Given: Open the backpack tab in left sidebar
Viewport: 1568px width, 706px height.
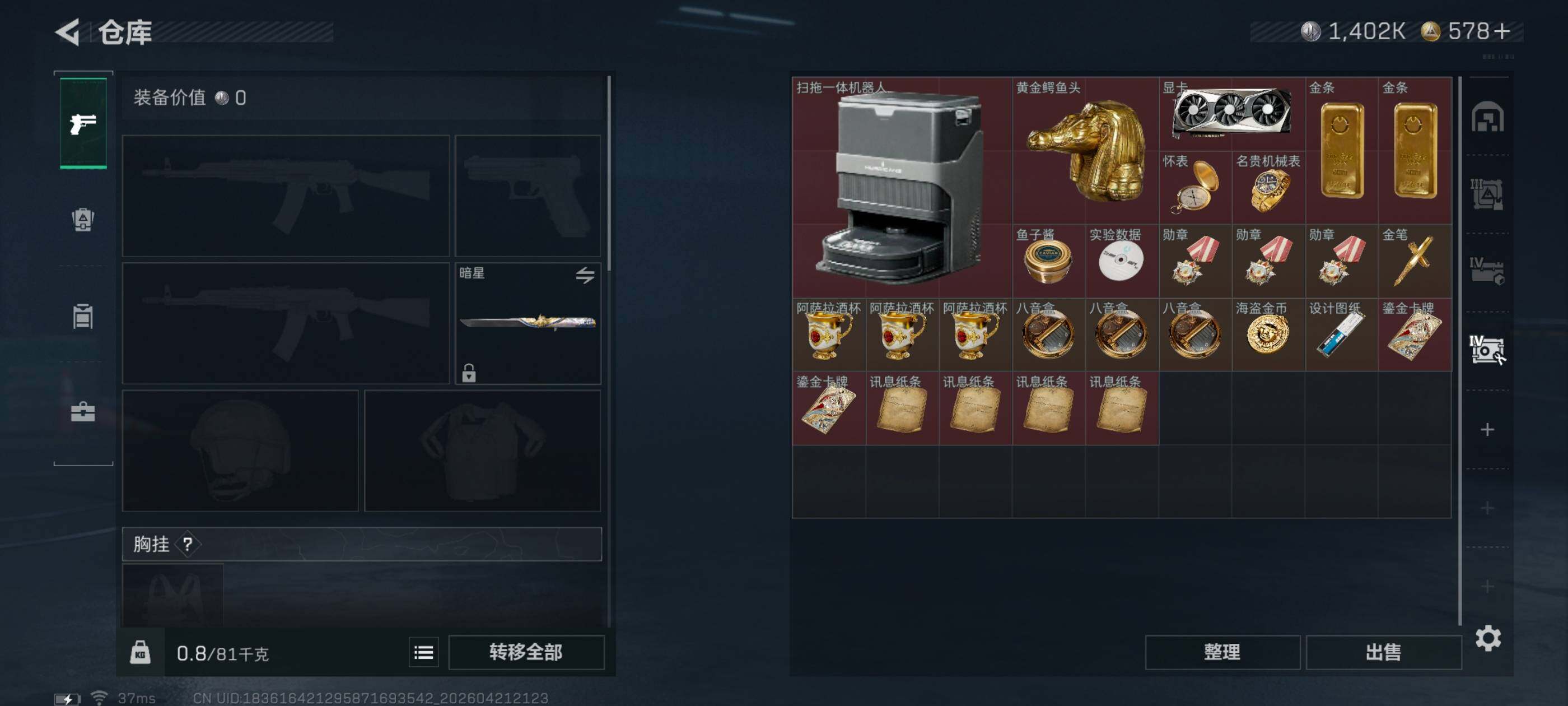Looking at the screenshot, I should [83, 219].
